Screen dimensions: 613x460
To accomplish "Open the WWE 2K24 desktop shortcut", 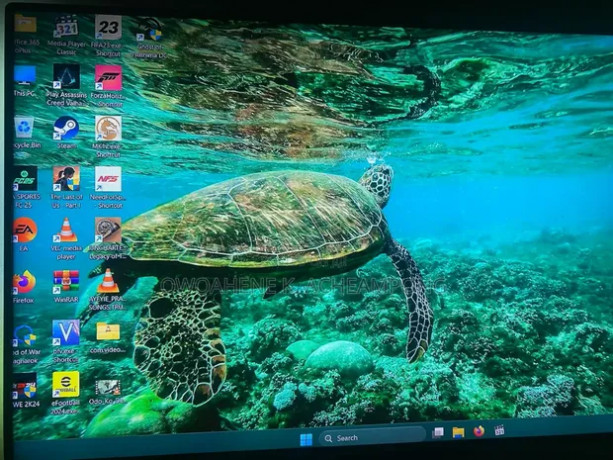I will [24, 385].
